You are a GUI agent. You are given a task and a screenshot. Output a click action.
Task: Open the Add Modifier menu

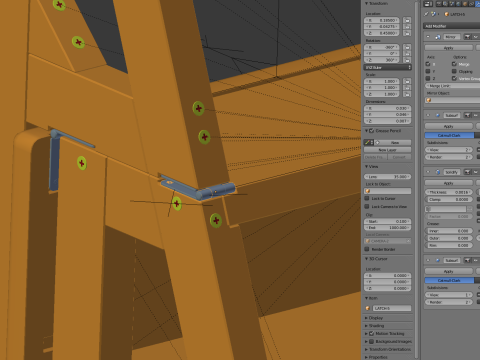[452, 26]
